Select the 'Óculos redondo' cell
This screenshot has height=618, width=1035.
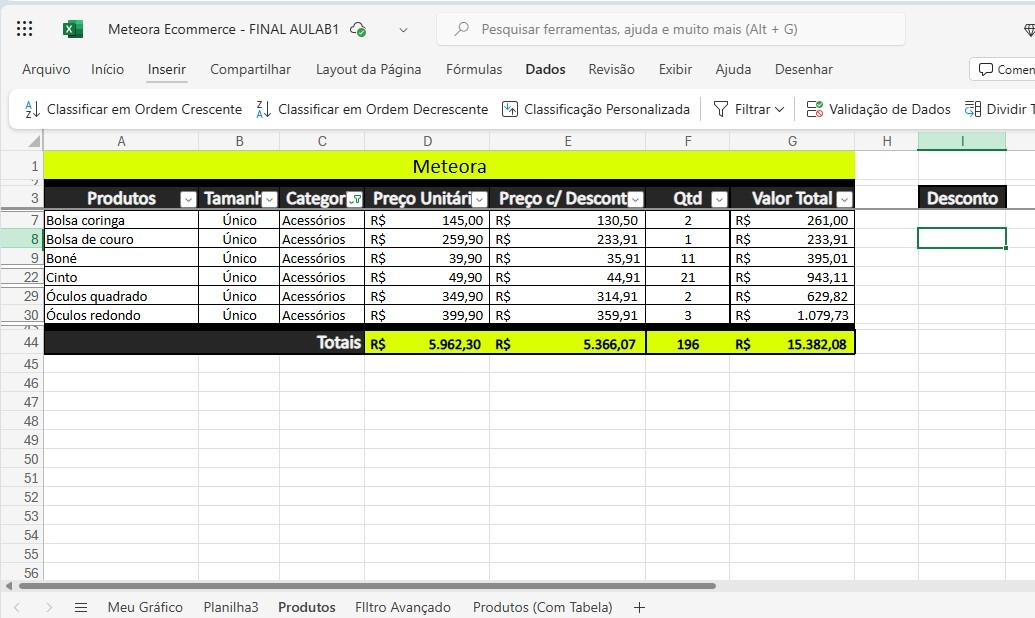121,315
